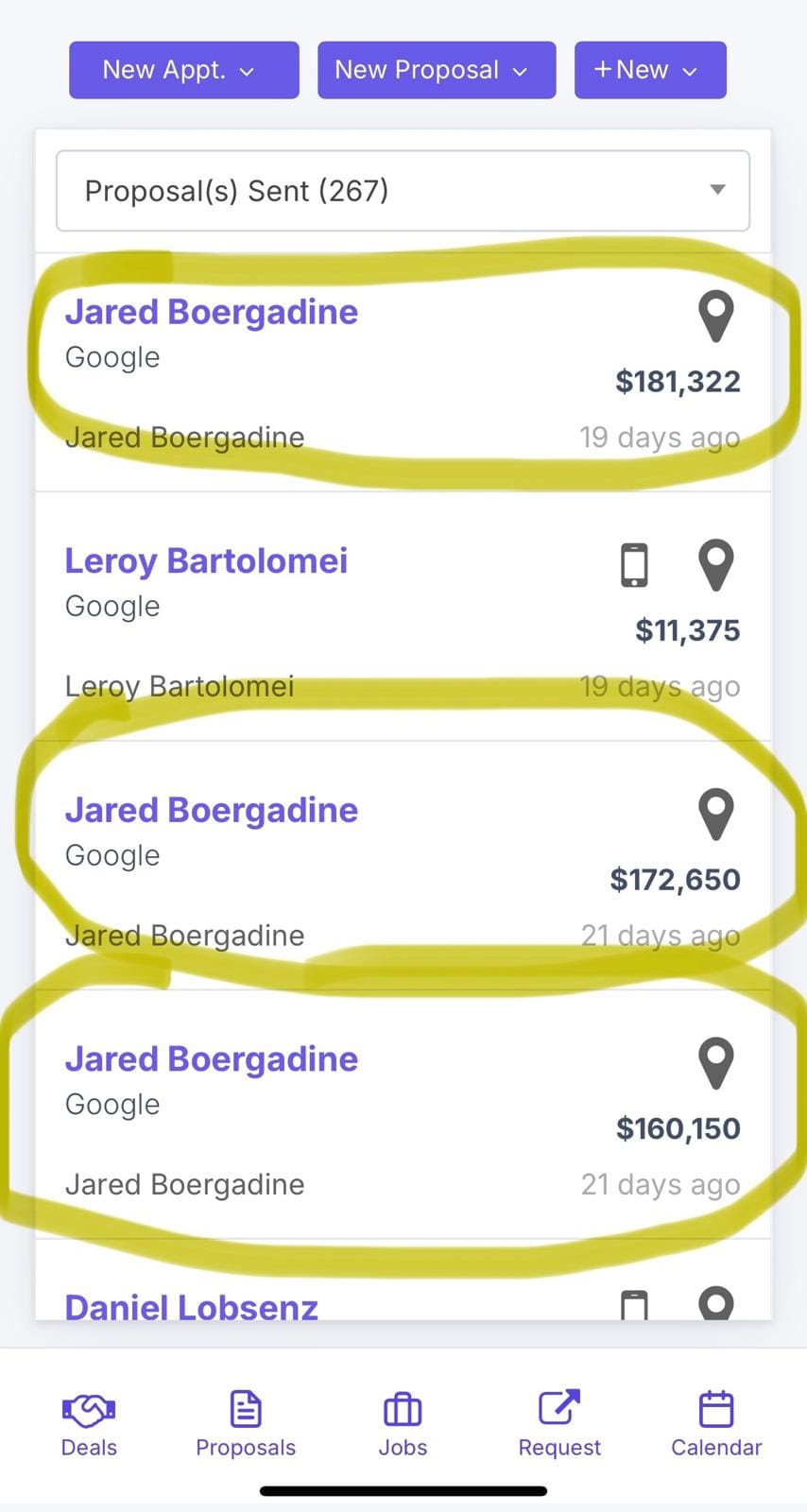807x1512 pixels.
Task: Open Daniel Lobsenz deal name link
Action: 191,1307
